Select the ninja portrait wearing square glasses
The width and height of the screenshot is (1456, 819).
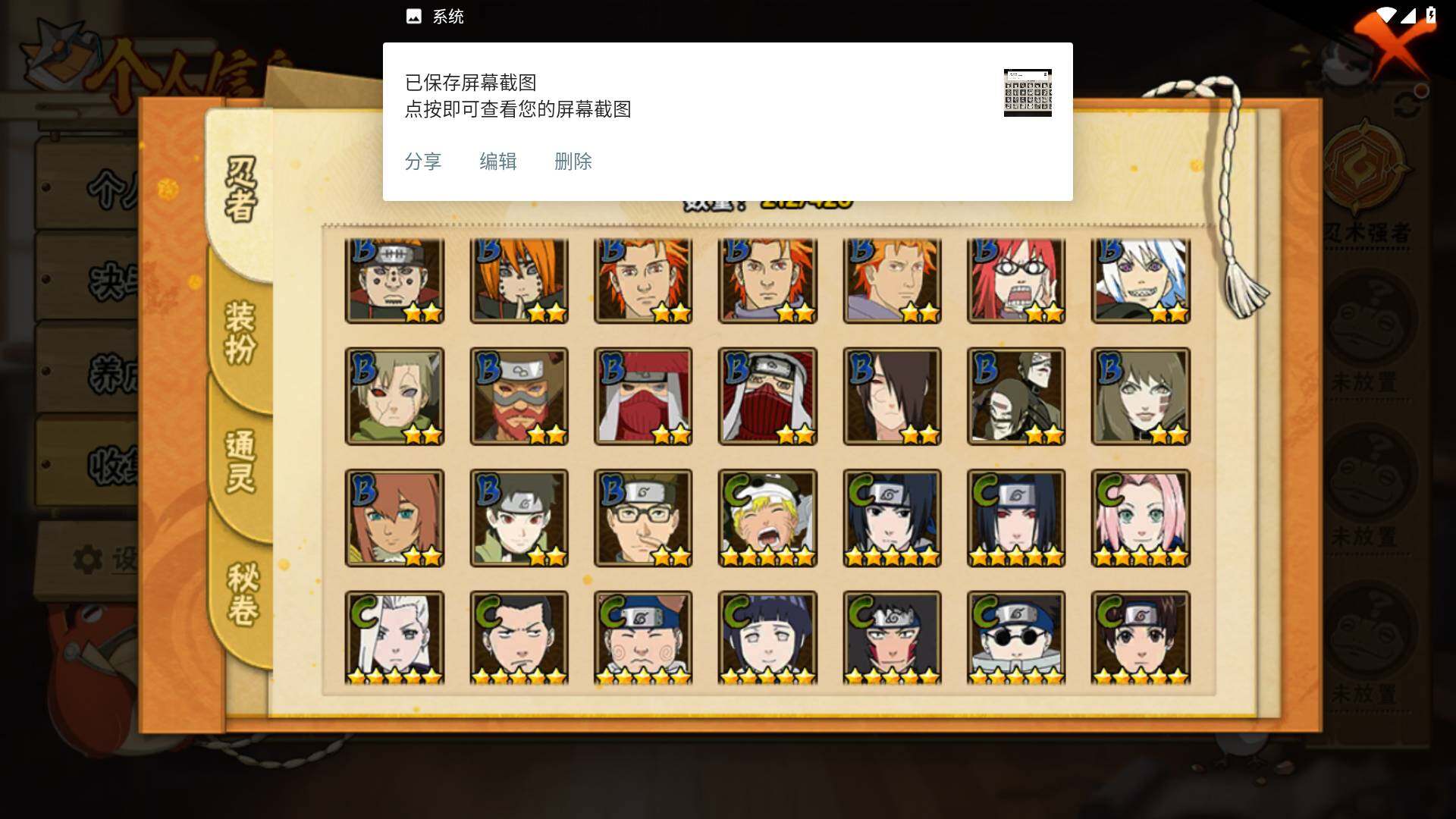pyautogui.click(x=643, y=518)
